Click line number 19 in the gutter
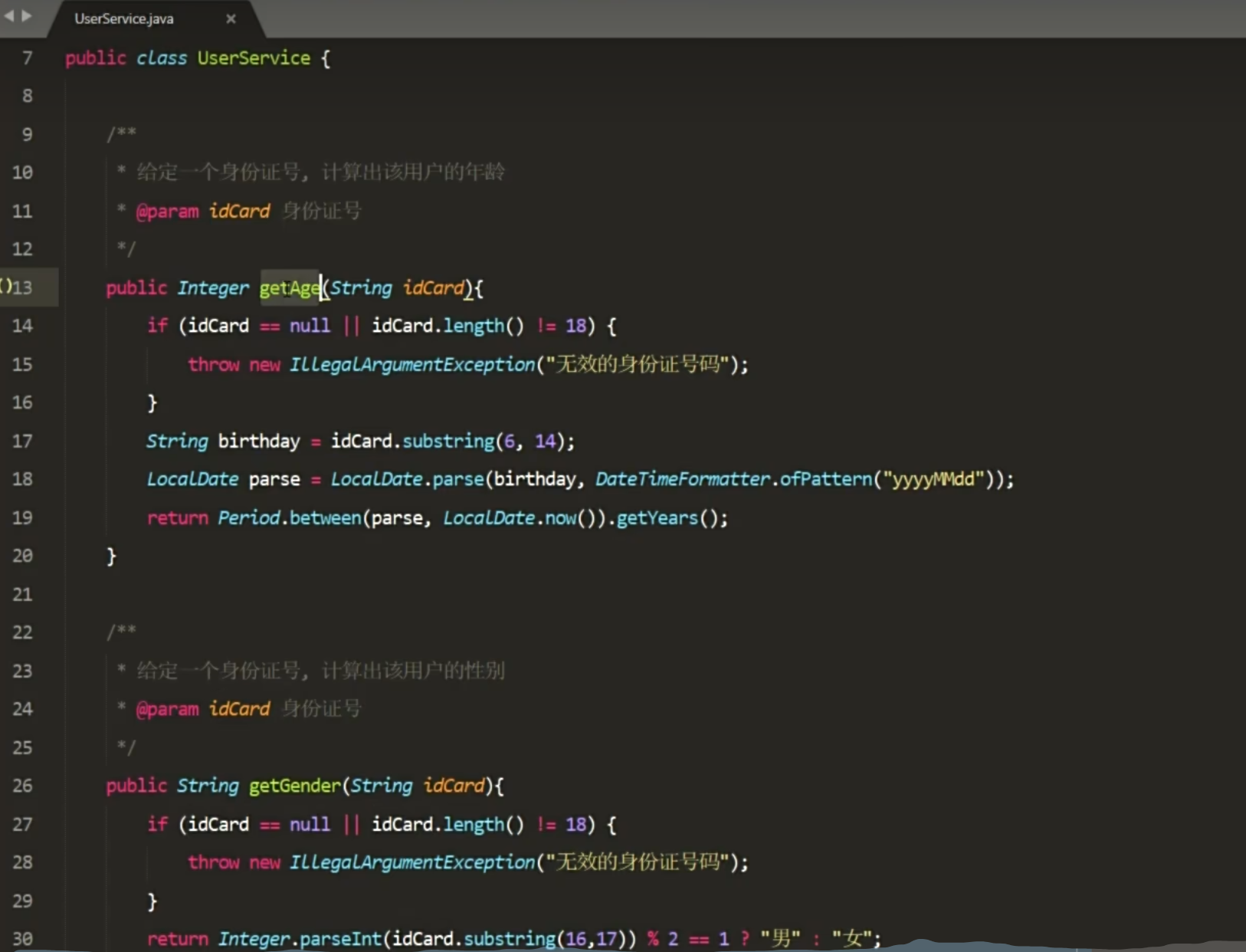 pos(23,517)
